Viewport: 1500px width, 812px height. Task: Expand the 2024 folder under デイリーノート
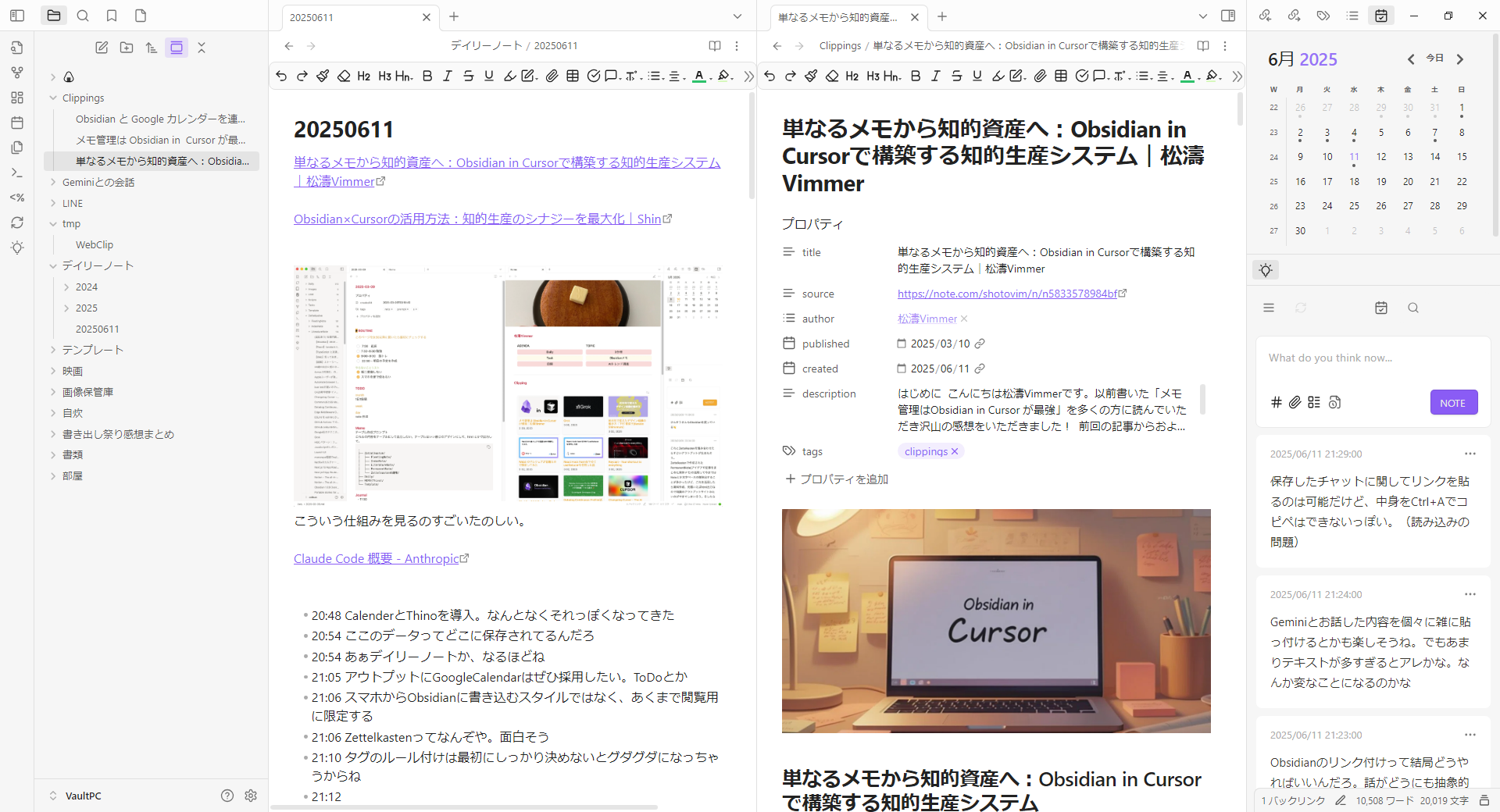click(x=66, y=287)
